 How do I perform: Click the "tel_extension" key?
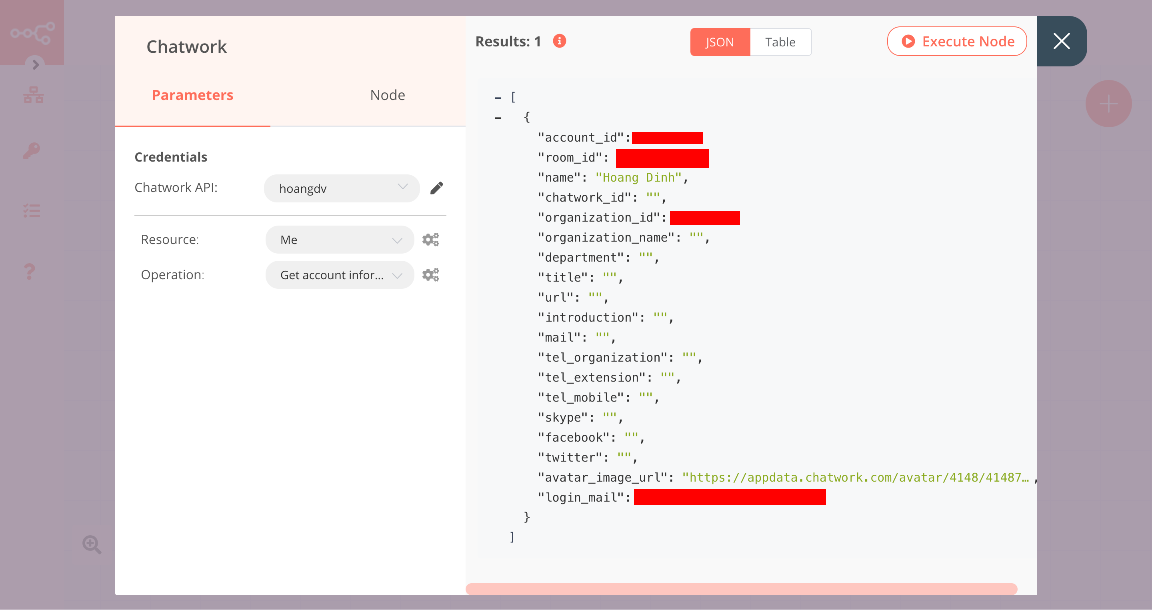click(592, 378)
